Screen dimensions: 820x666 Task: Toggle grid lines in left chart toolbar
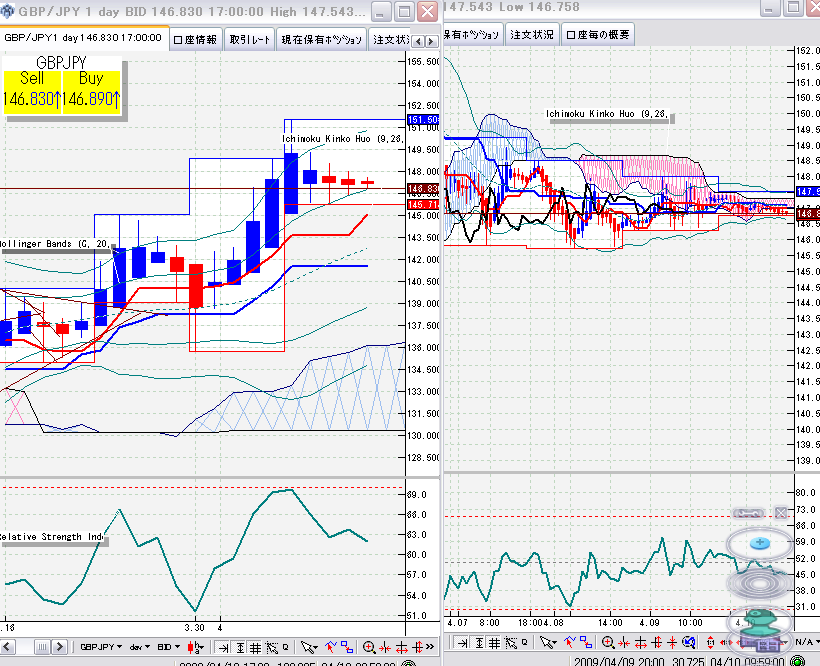coord(255,648)
